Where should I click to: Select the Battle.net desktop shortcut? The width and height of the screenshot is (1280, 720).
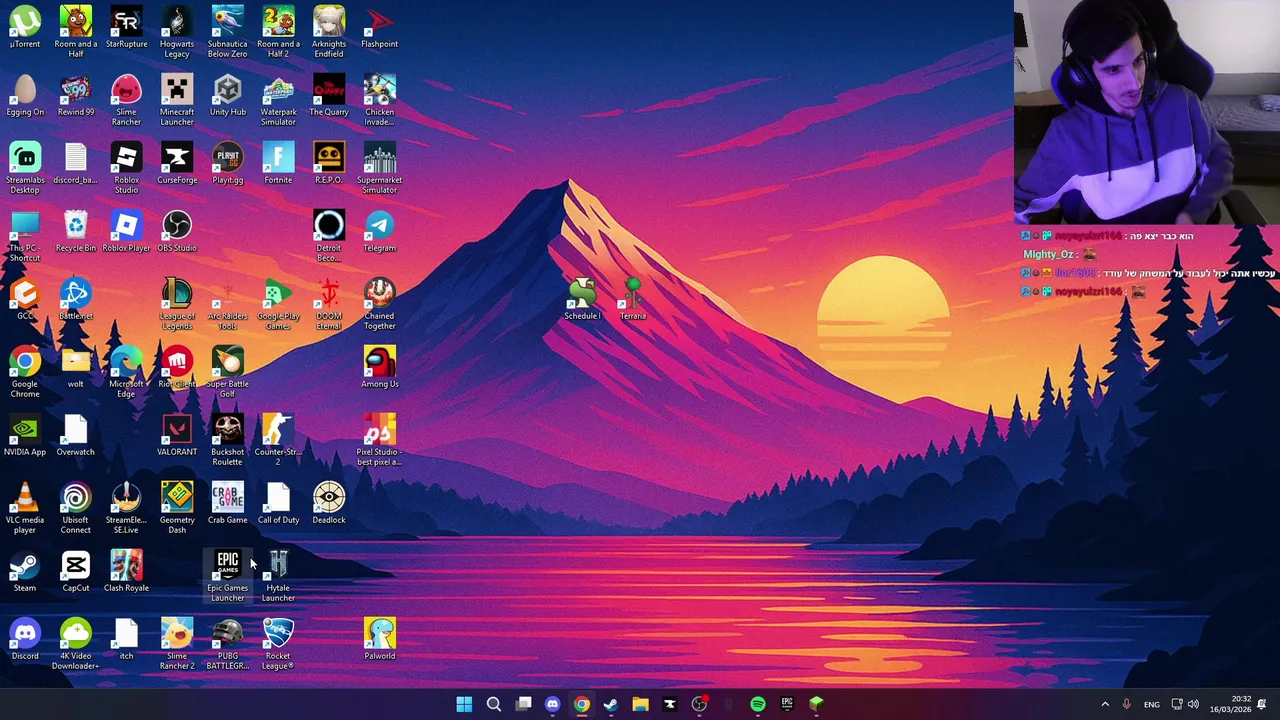coord(76,299)
